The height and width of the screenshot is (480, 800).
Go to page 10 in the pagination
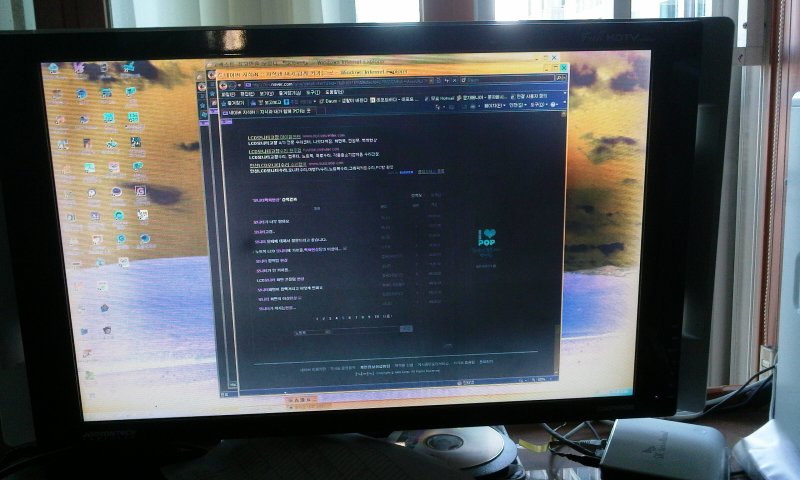click(x=377, y=317)
